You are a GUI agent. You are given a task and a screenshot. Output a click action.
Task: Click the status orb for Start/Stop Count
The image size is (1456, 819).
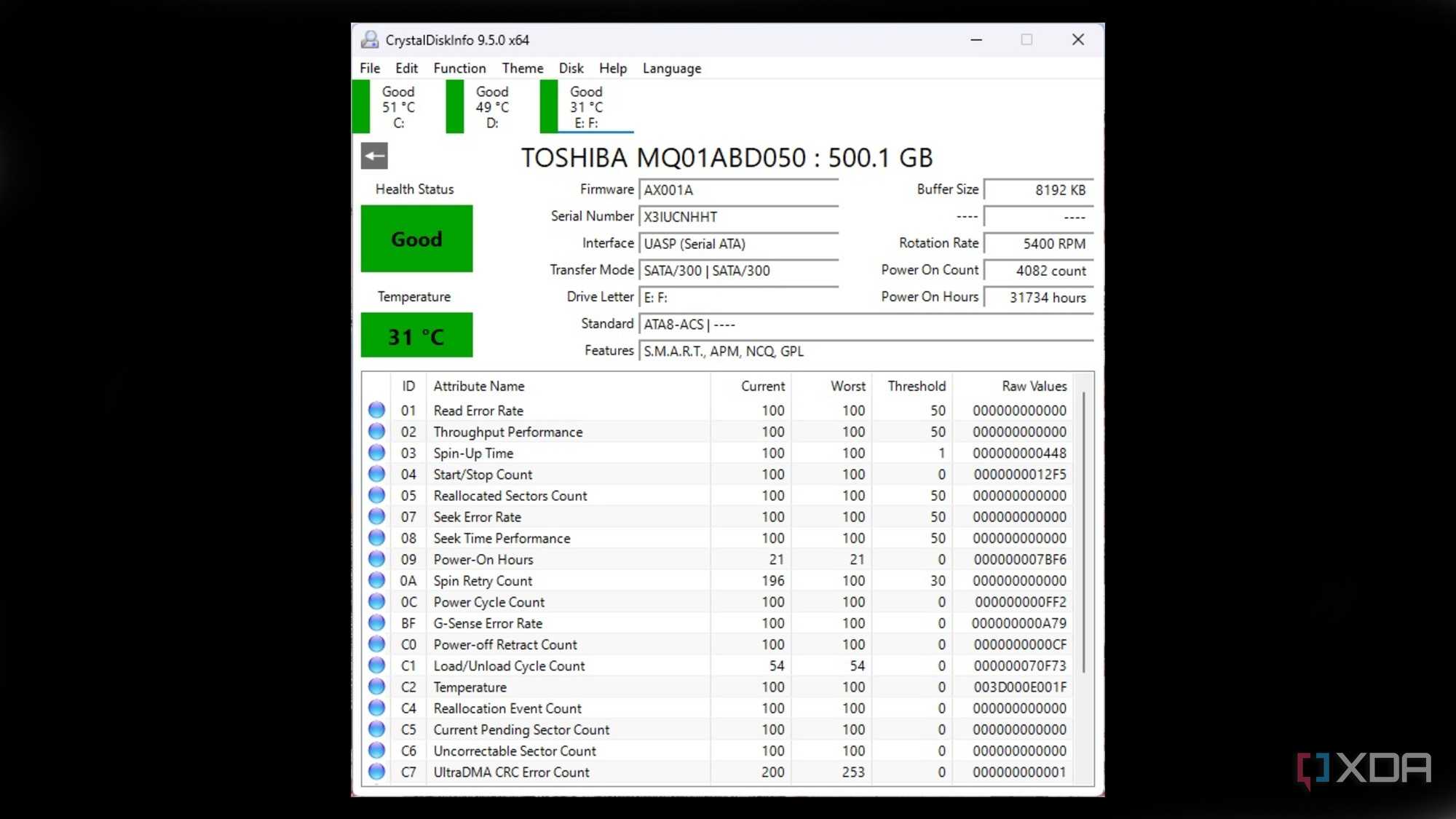(376, 474)
